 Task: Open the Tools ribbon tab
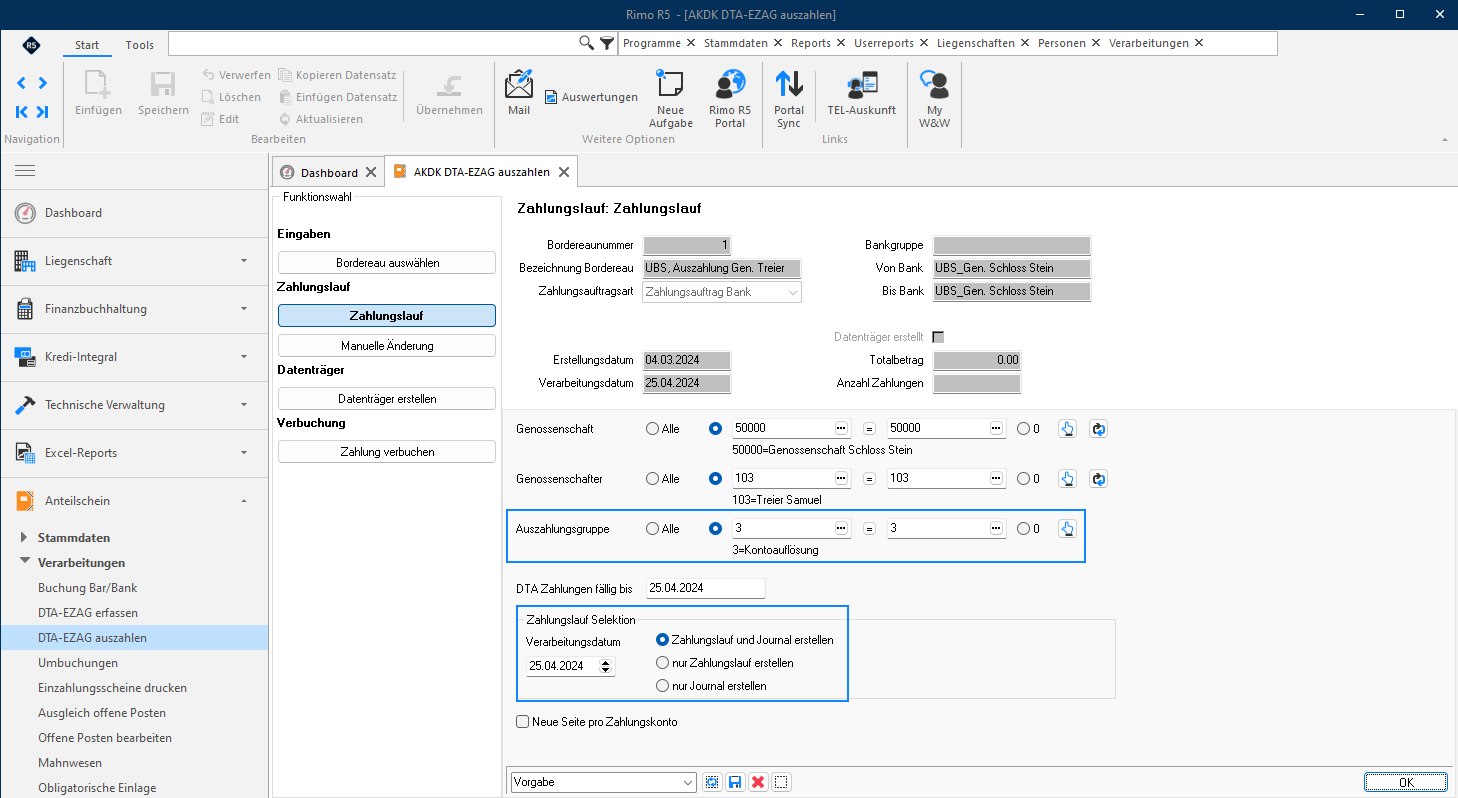pyautogui.click(x=140, y=45)
